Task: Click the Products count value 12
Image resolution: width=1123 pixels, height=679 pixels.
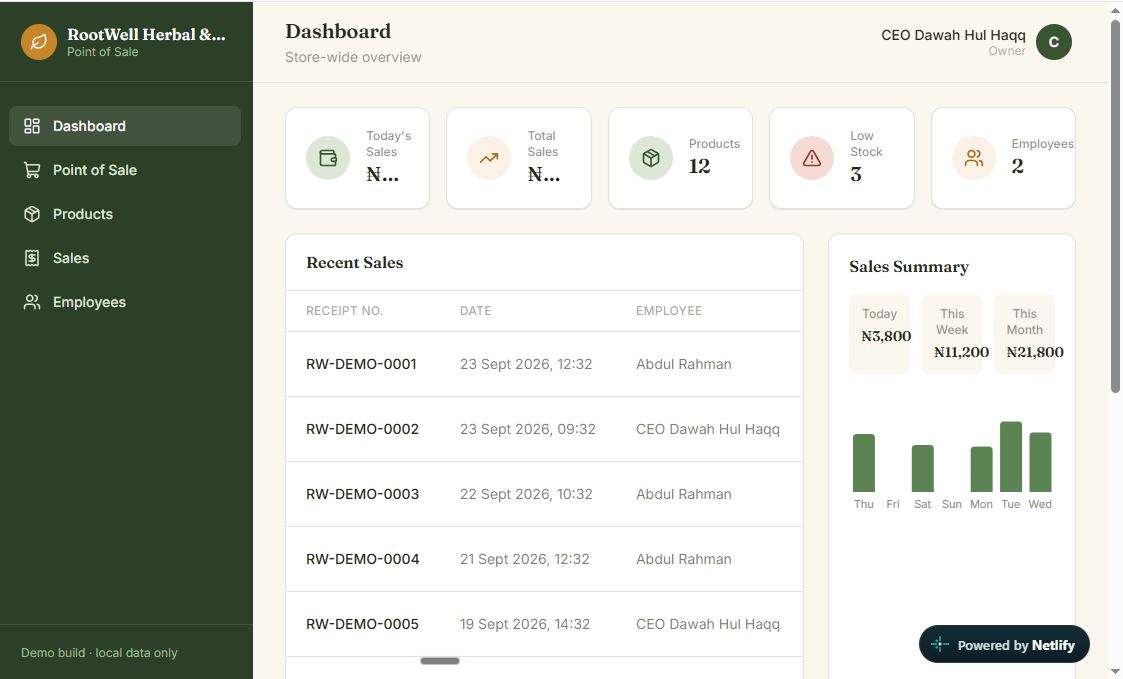Action: (700, 166)
